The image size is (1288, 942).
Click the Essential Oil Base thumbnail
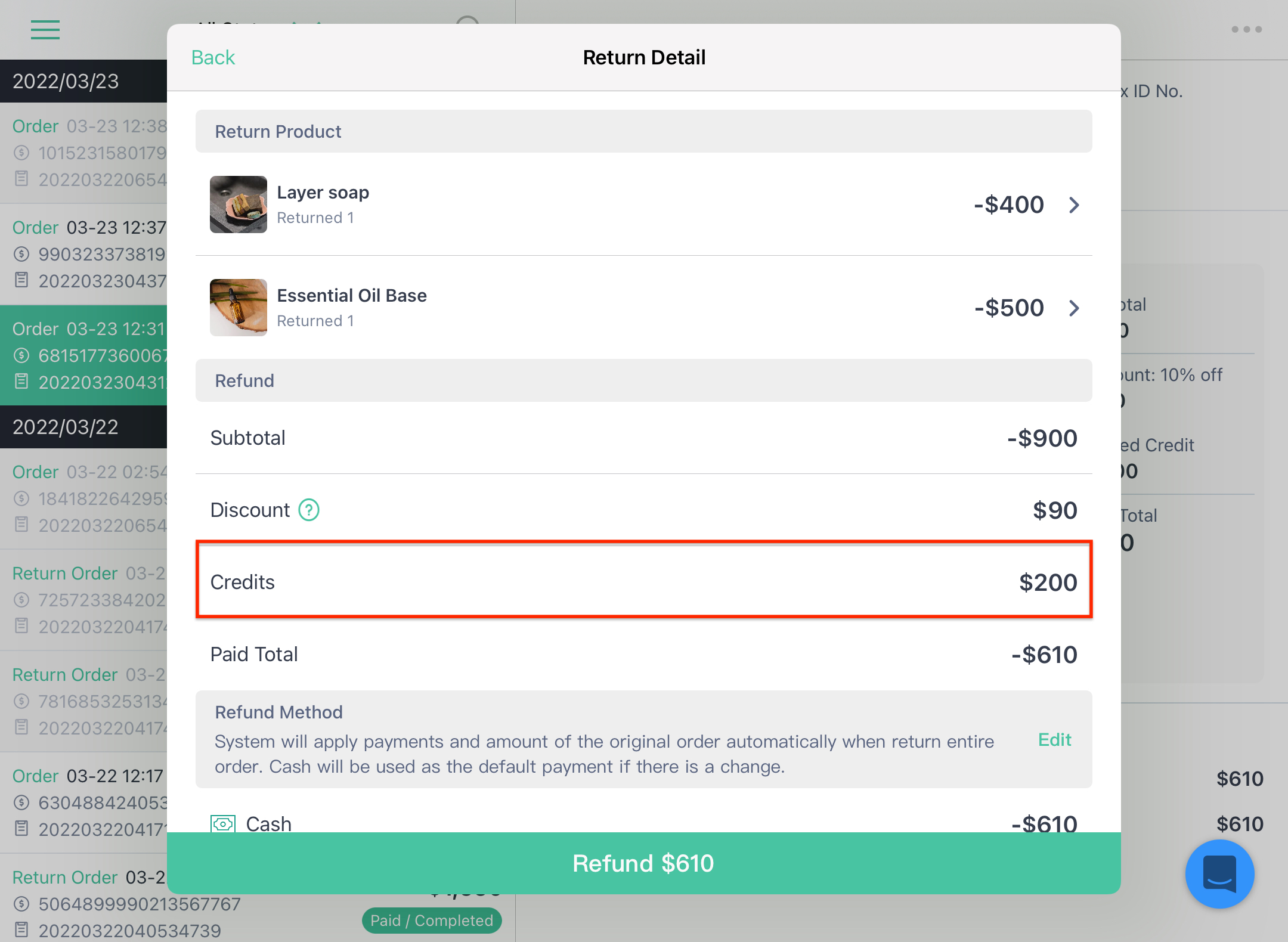[239, 308]
